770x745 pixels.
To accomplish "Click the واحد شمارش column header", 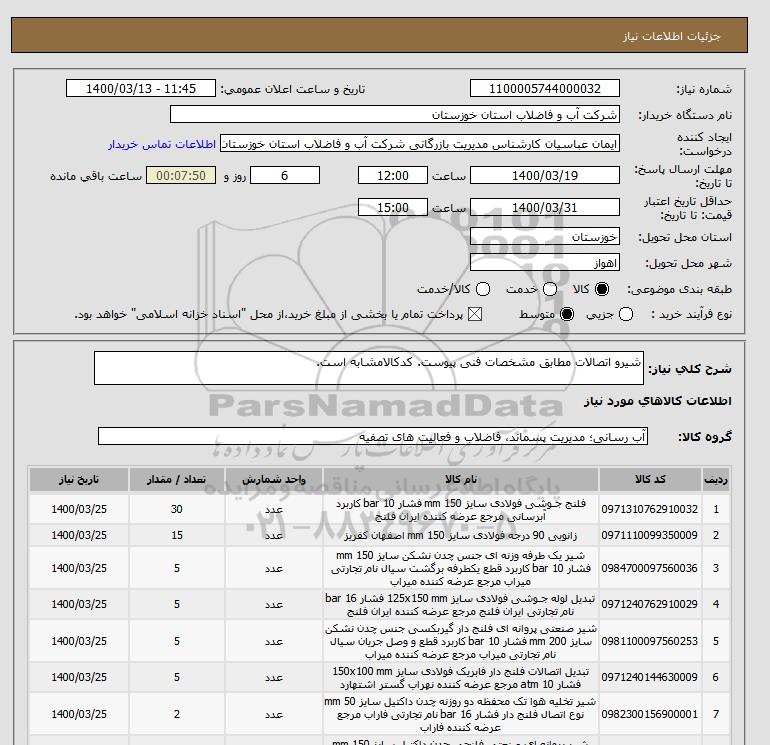I will [274, 479].
